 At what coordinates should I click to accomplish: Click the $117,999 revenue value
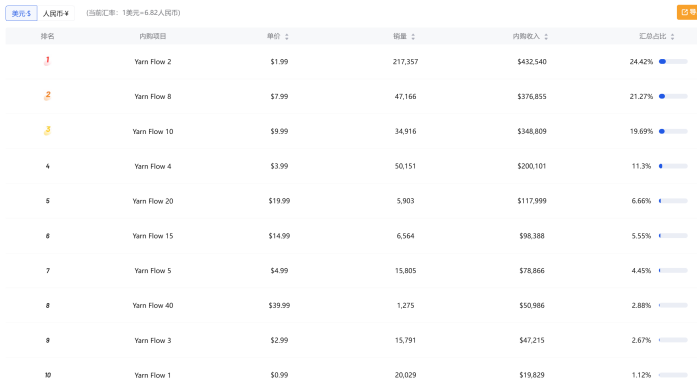point(532,201)
